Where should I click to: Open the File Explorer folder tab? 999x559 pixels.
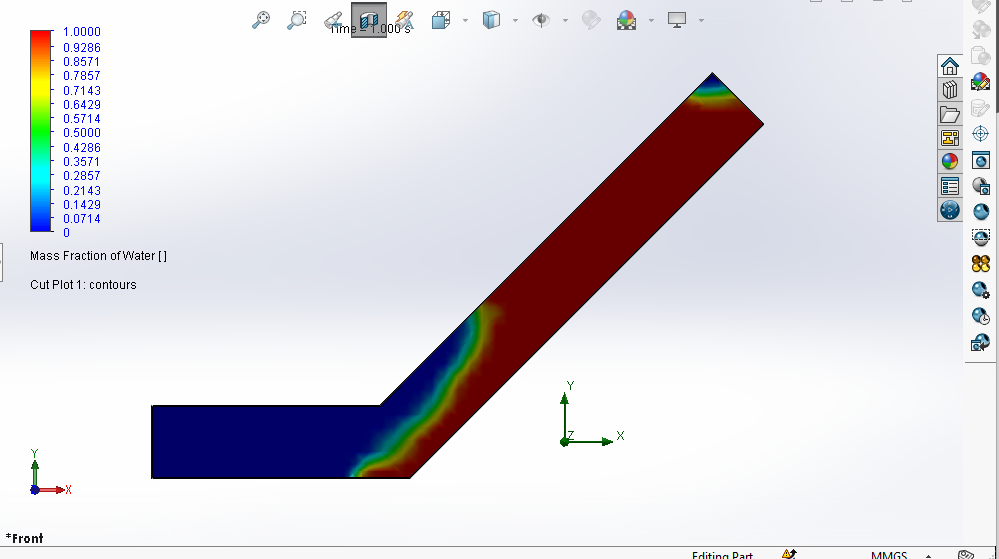pyautogui.click(x=950, y=114)
